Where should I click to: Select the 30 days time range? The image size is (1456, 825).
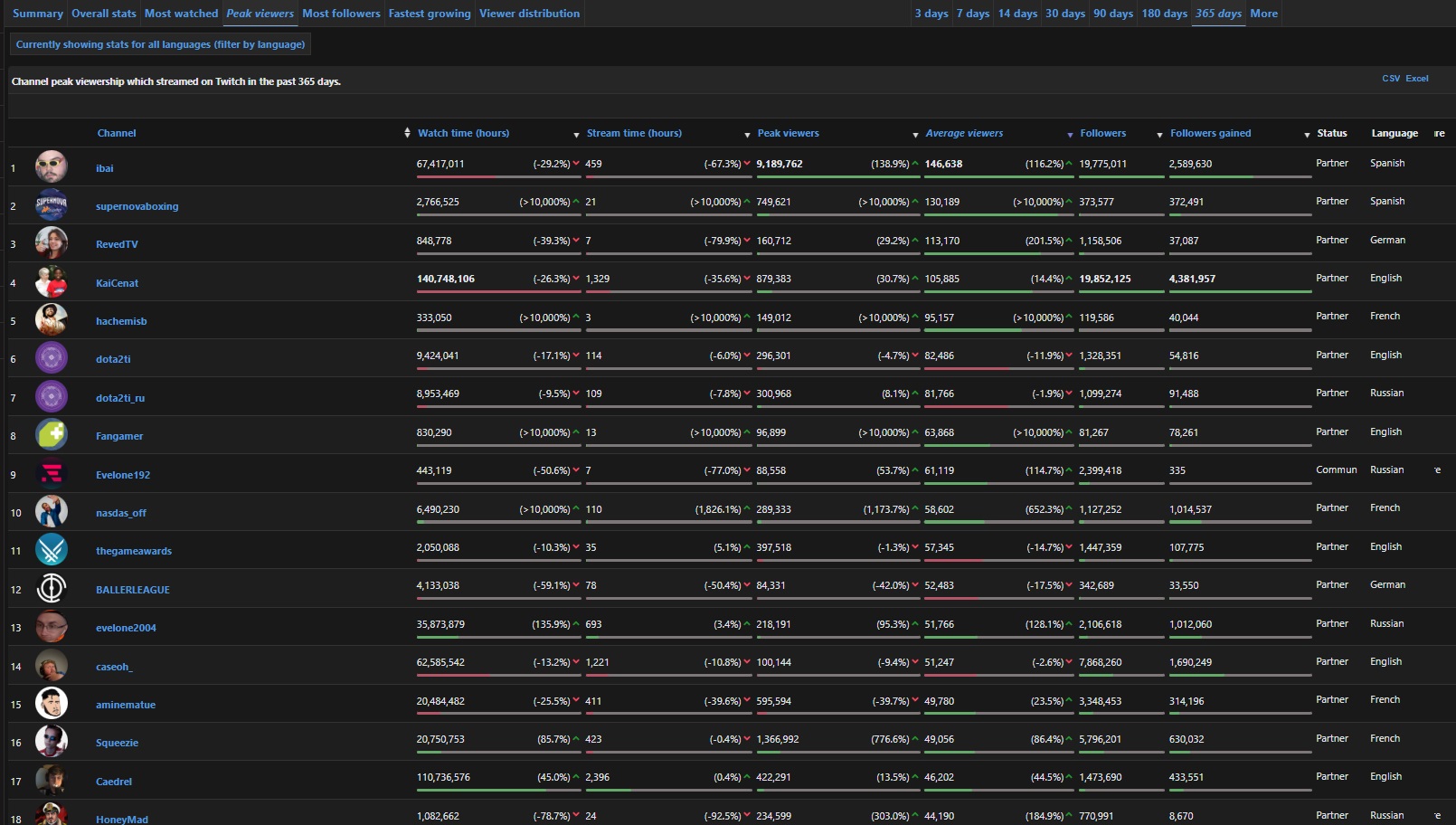[1065, 14]
